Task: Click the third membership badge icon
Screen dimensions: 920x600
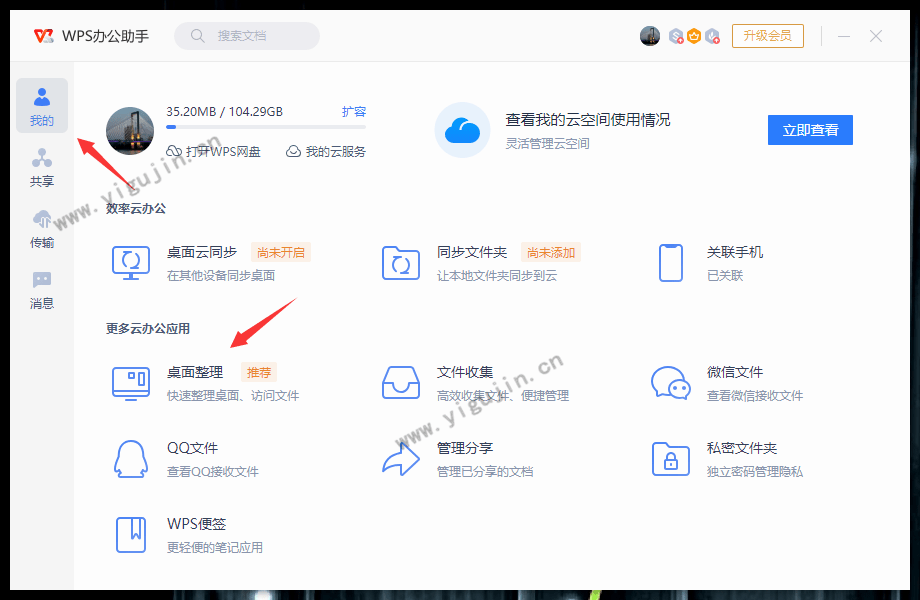Action: point(712,36)
